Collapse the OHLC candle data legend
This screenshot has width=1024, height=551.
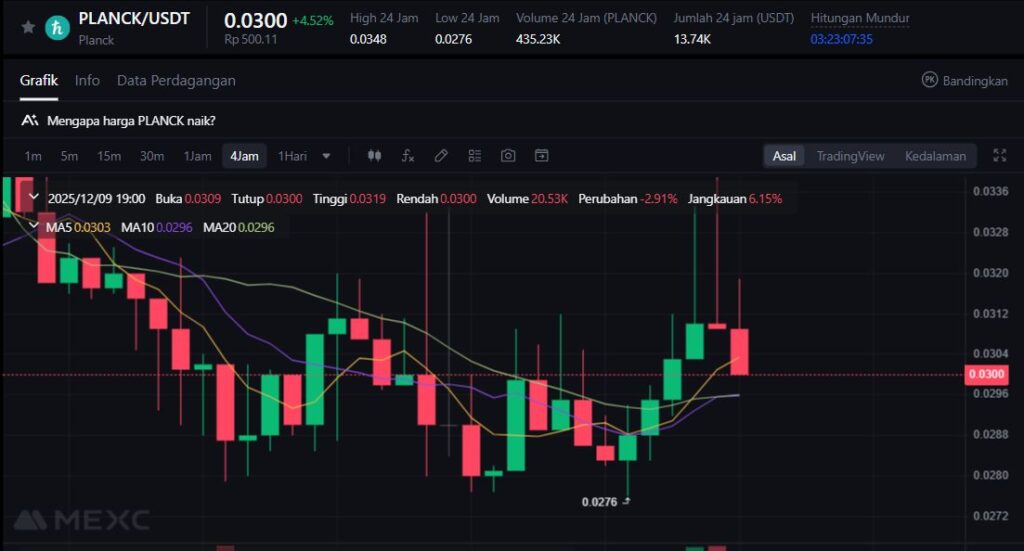click(x=33, y=198)
